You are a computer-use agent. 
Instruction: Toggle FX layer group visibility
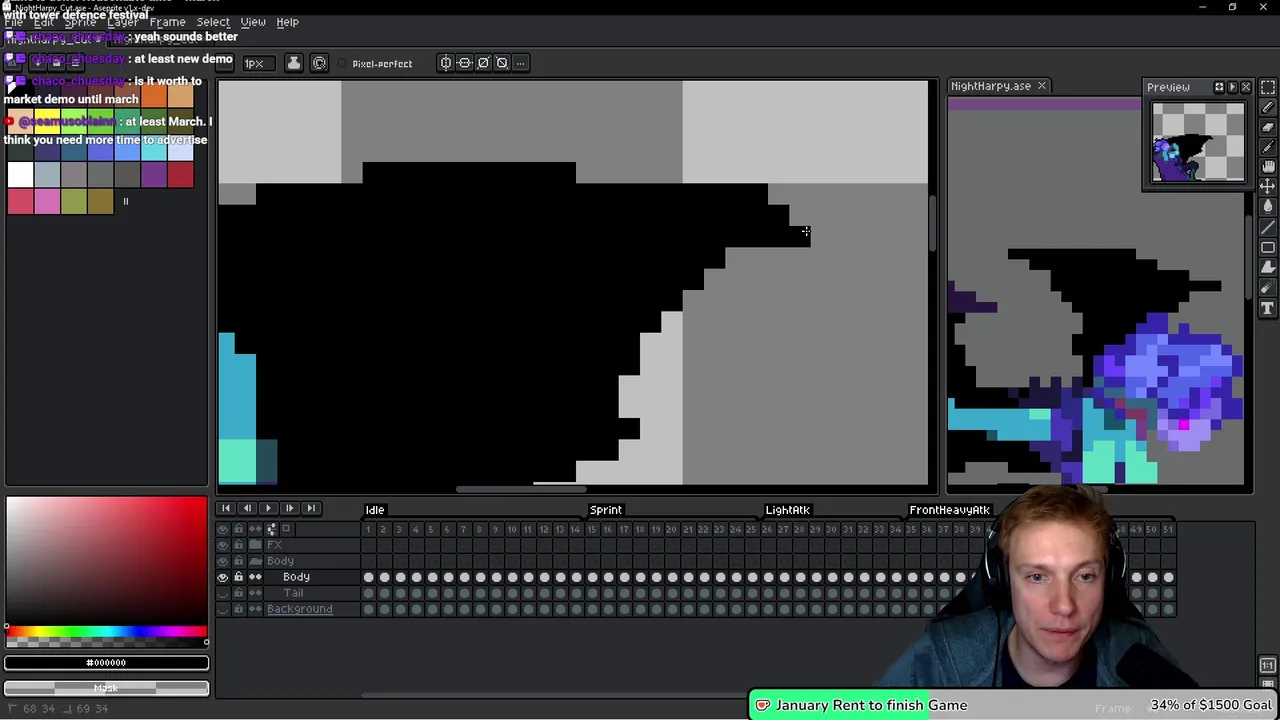(223, 545)
